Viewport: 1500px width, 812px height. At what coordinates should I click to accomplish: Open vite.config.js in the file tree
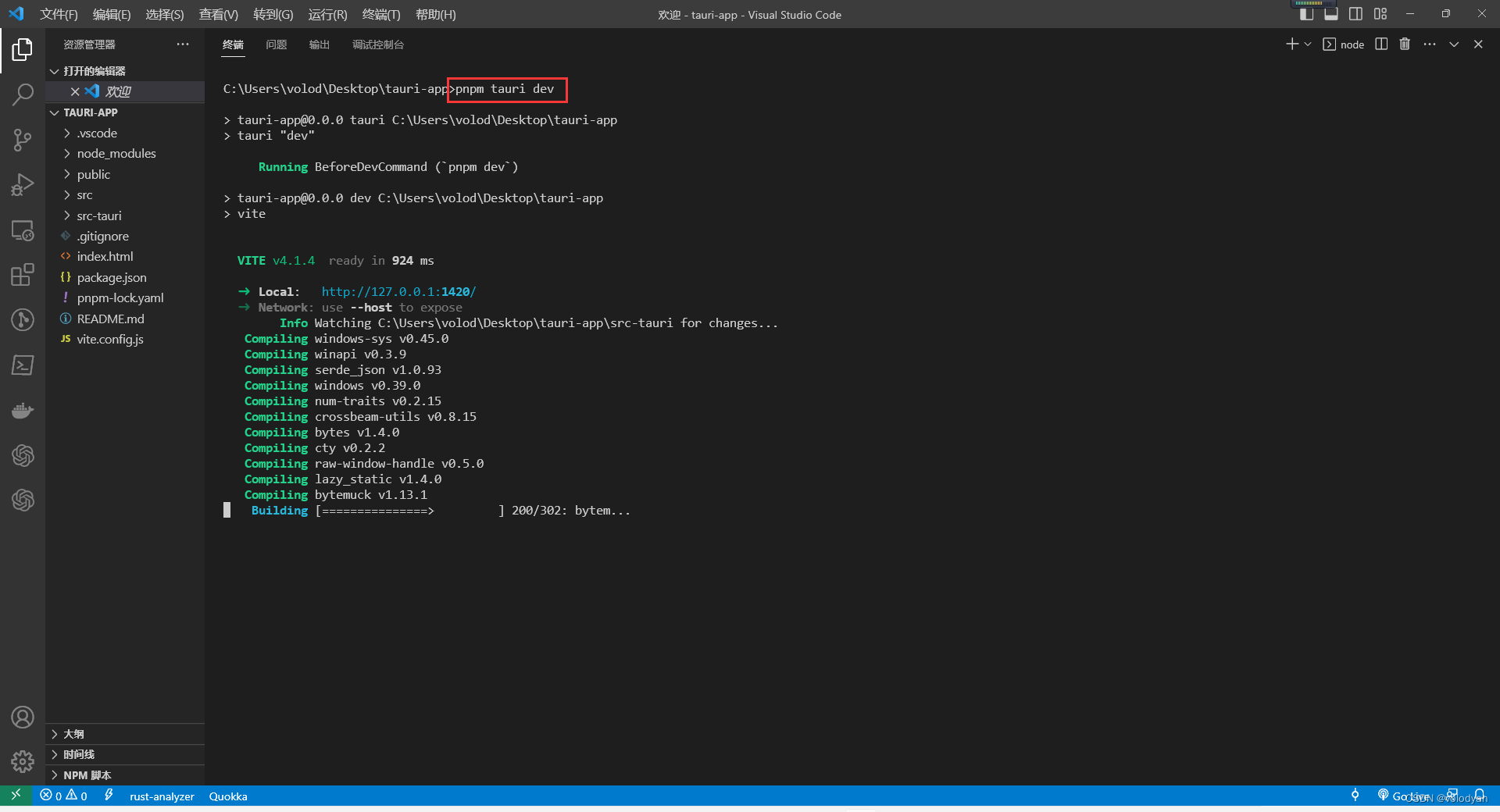[x=125, y=339]
